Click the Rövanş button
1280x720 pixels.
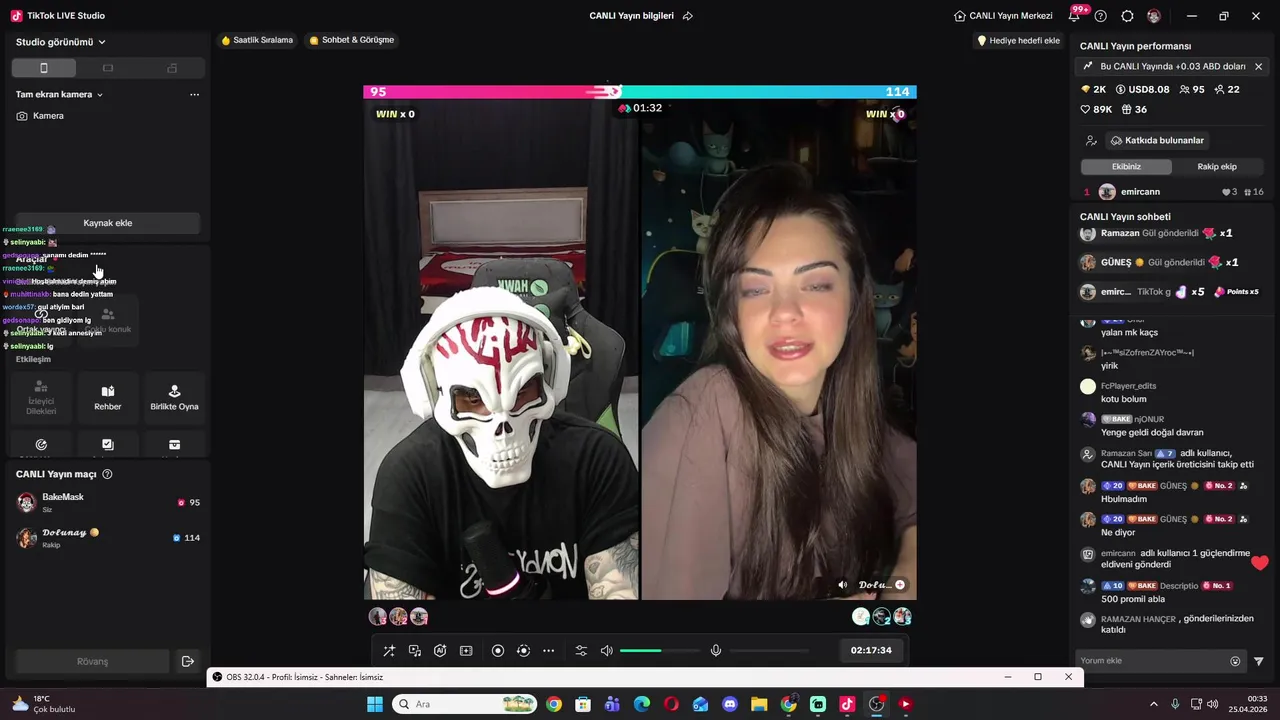92,661
